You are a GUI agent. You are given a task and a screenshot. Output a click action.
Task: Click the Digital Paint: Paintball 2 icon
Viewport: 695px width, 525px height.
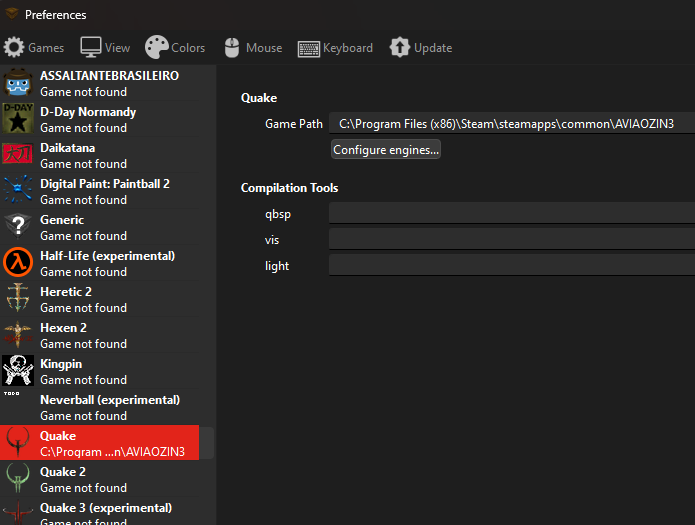point(18,191)
